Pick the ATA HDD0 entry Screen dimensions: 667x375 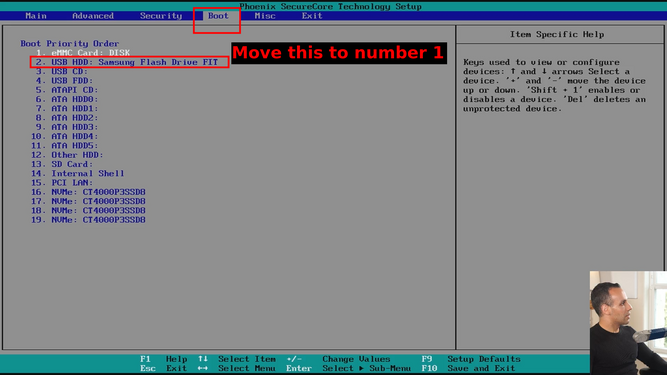coord(67,99)
